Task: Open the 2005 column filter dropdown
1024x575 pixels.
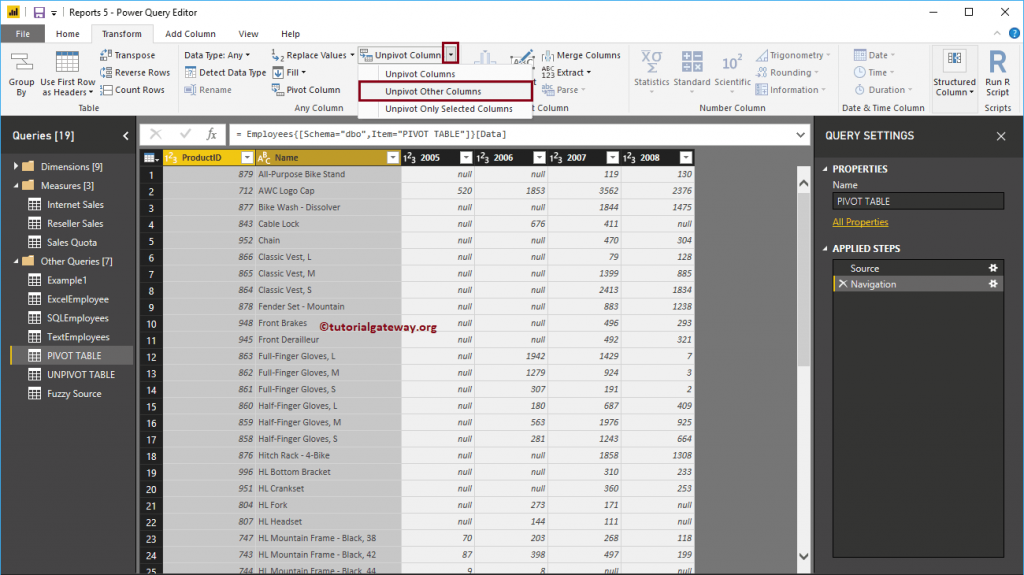Action: (x=466, y=157)
